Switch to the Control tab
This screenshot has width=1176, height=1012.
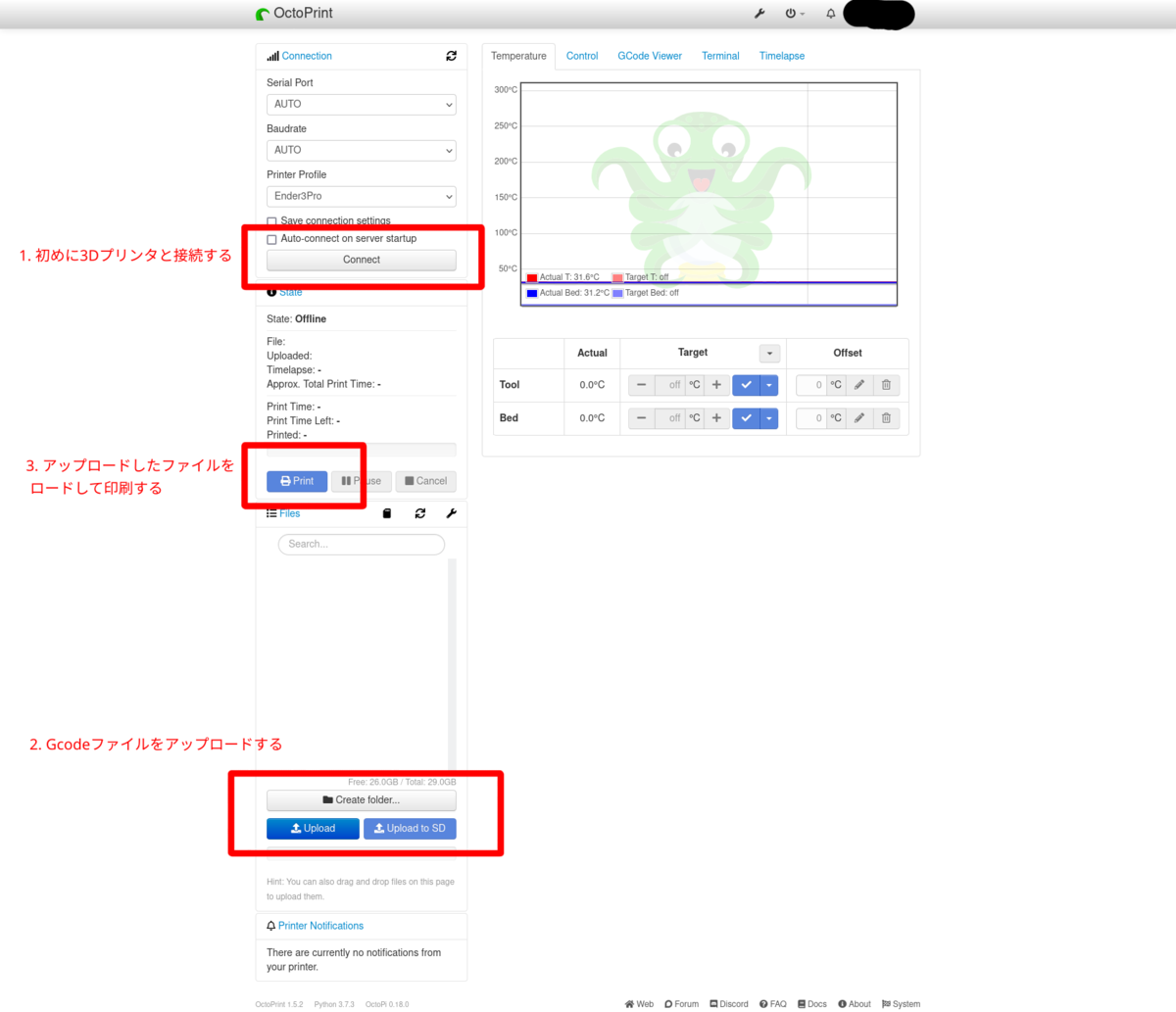pos(582,56)
